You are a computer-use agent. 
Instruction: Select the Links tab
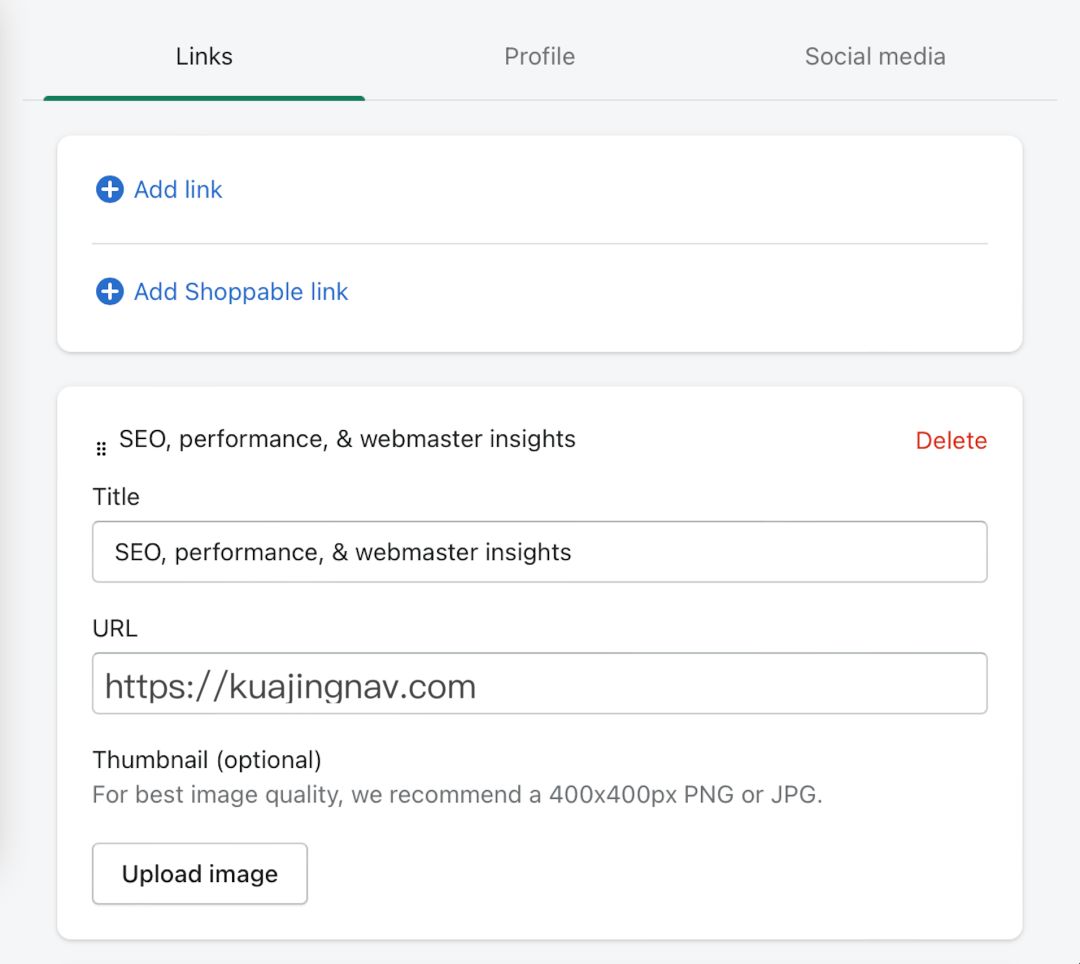[204, 56]
